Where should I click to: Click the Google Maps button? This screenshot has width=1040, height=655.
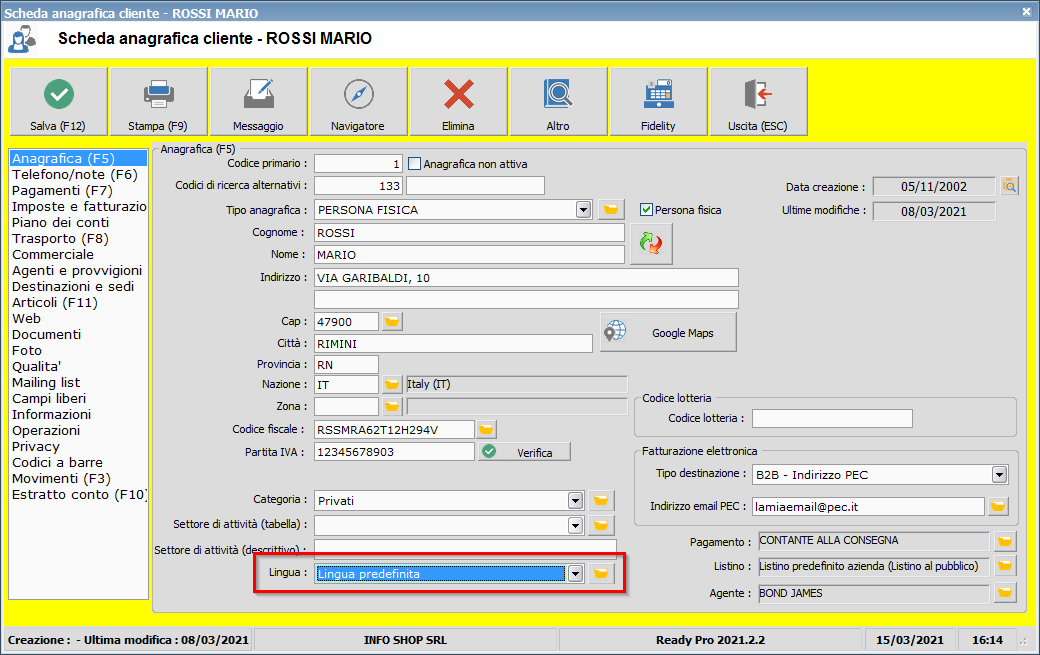[x=668, y=333]
